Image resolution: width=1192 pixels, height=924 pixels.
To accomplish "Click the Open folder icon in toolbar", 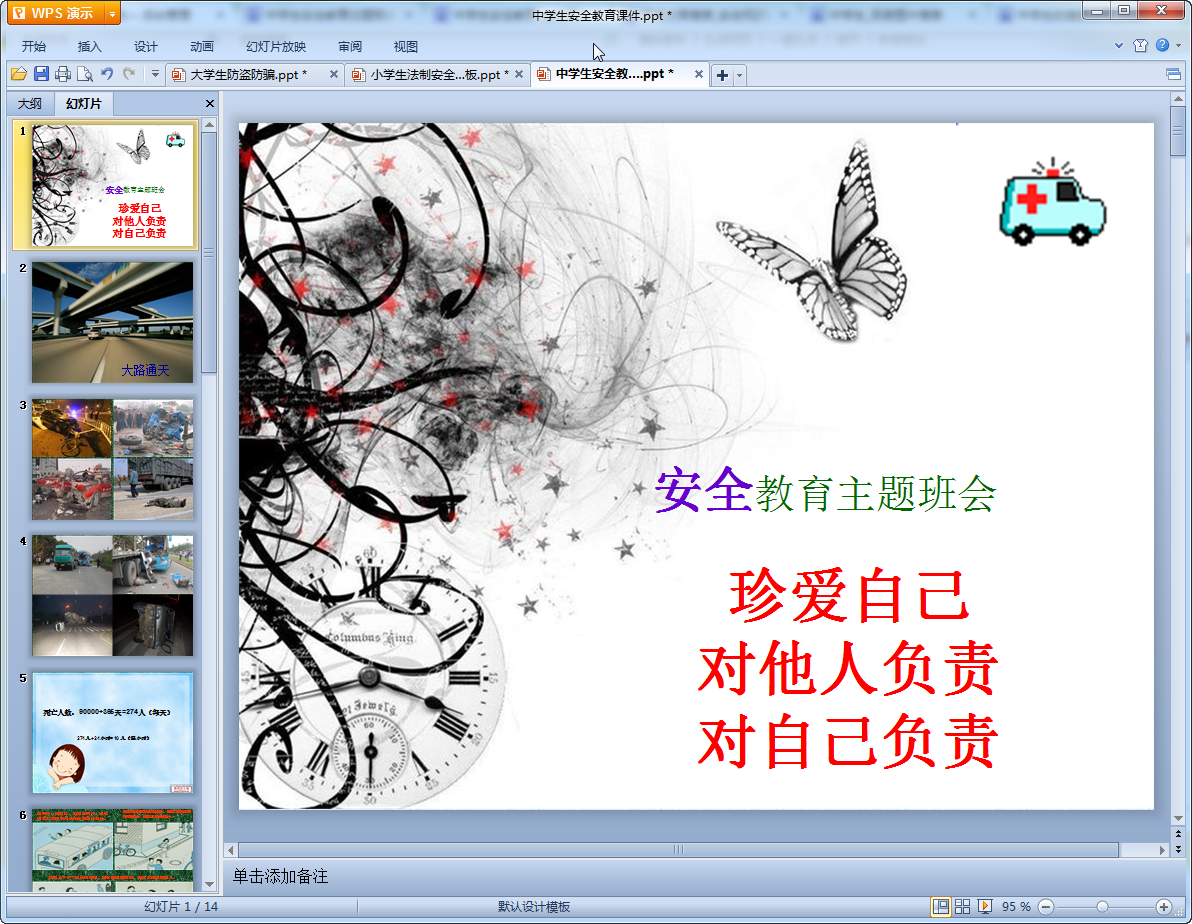I will (x=18, y=74).
